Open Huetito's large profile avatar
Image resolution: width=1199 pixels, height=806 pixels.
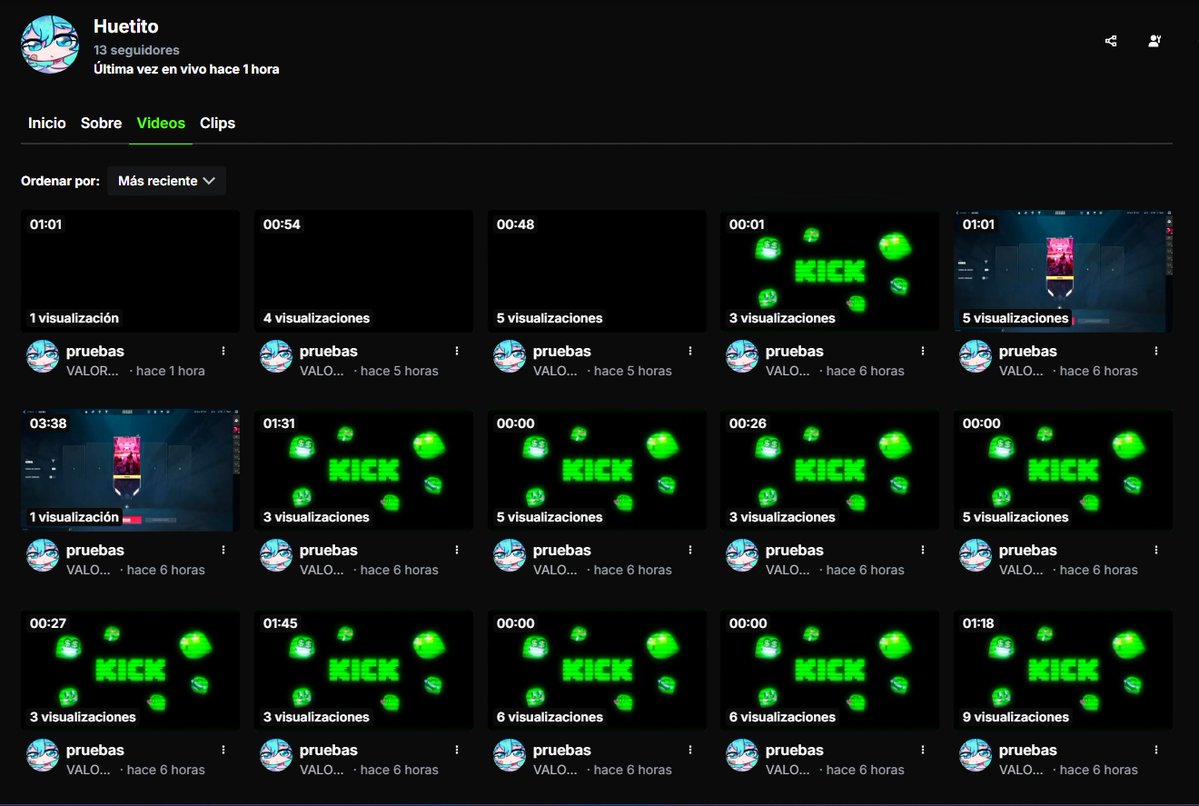point(50,44)
